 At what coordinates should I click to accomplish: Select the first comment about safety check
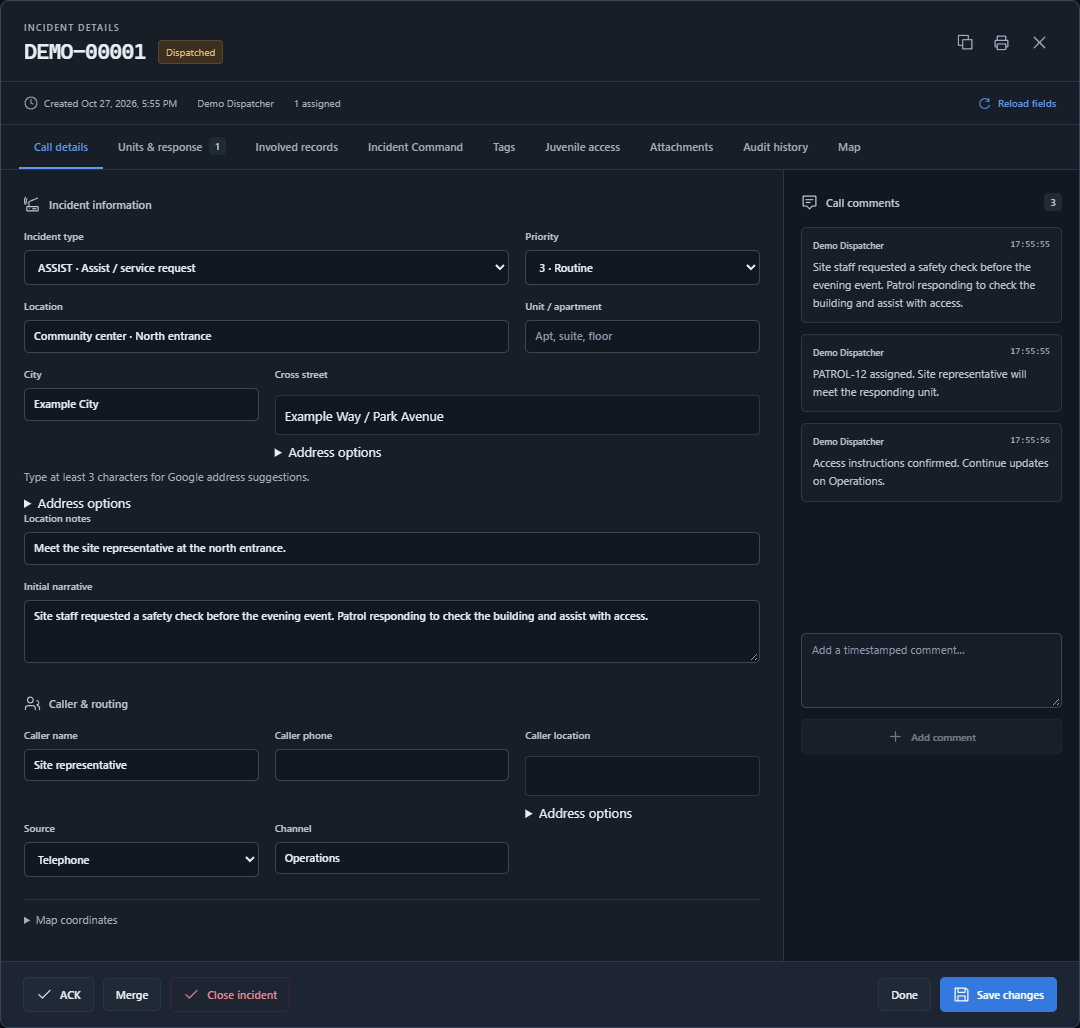point(931,275)
